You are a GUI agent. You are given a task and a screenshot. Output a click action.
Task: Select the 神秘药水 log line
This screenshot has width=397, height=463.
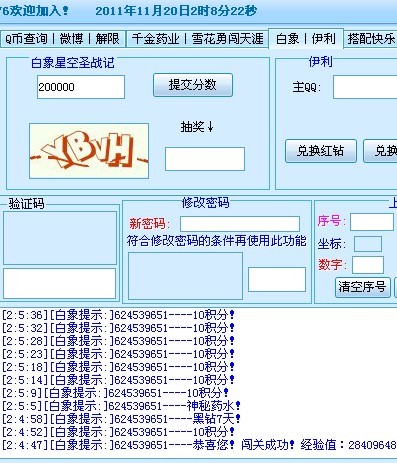click(121, 406)
